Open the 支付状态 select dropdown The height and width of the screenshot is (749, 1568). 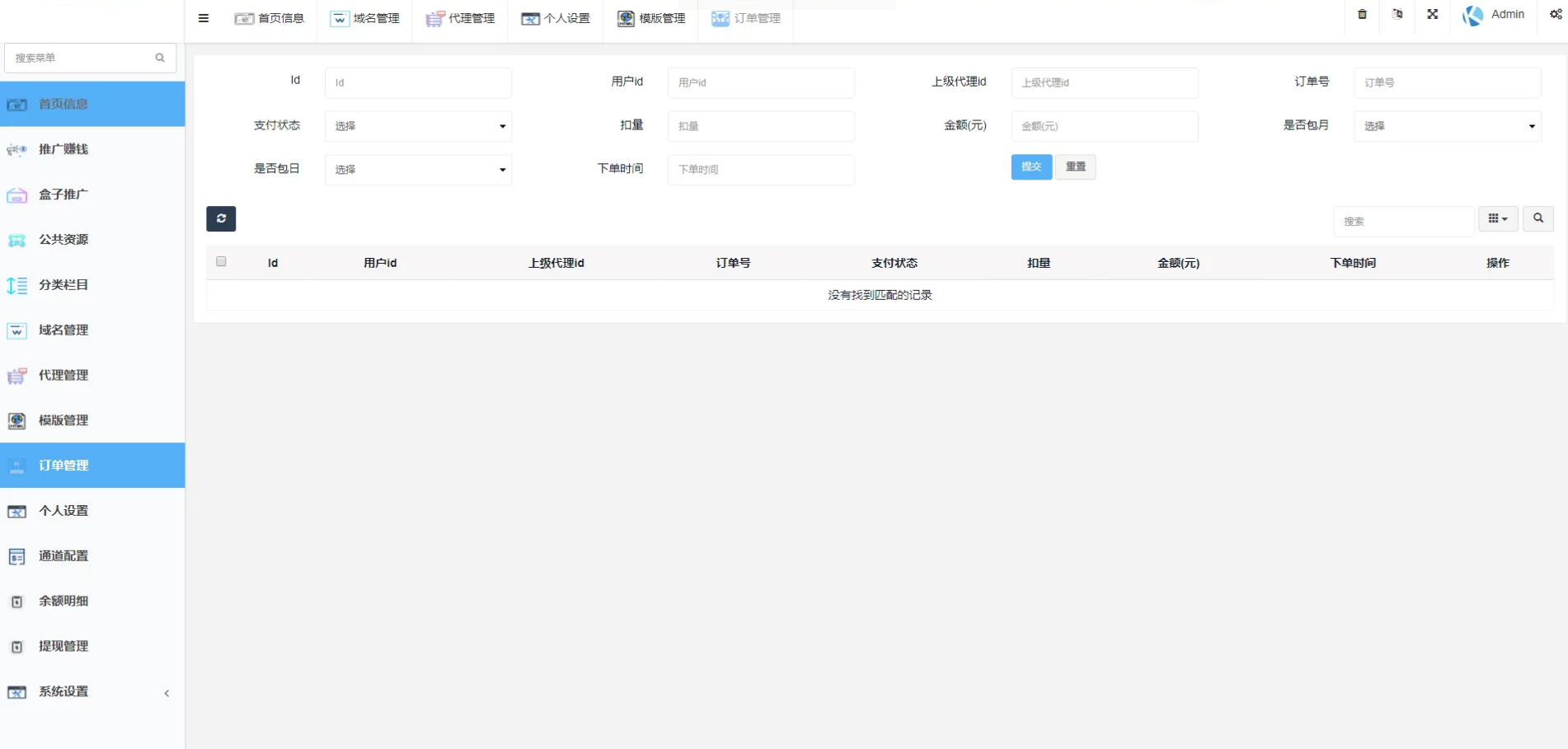(x=418, y=126)
